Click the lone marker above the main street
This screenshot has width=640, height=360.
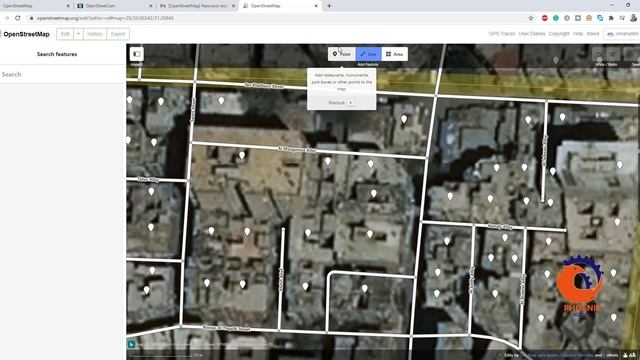pyautogui.click(x=556, y=60)
